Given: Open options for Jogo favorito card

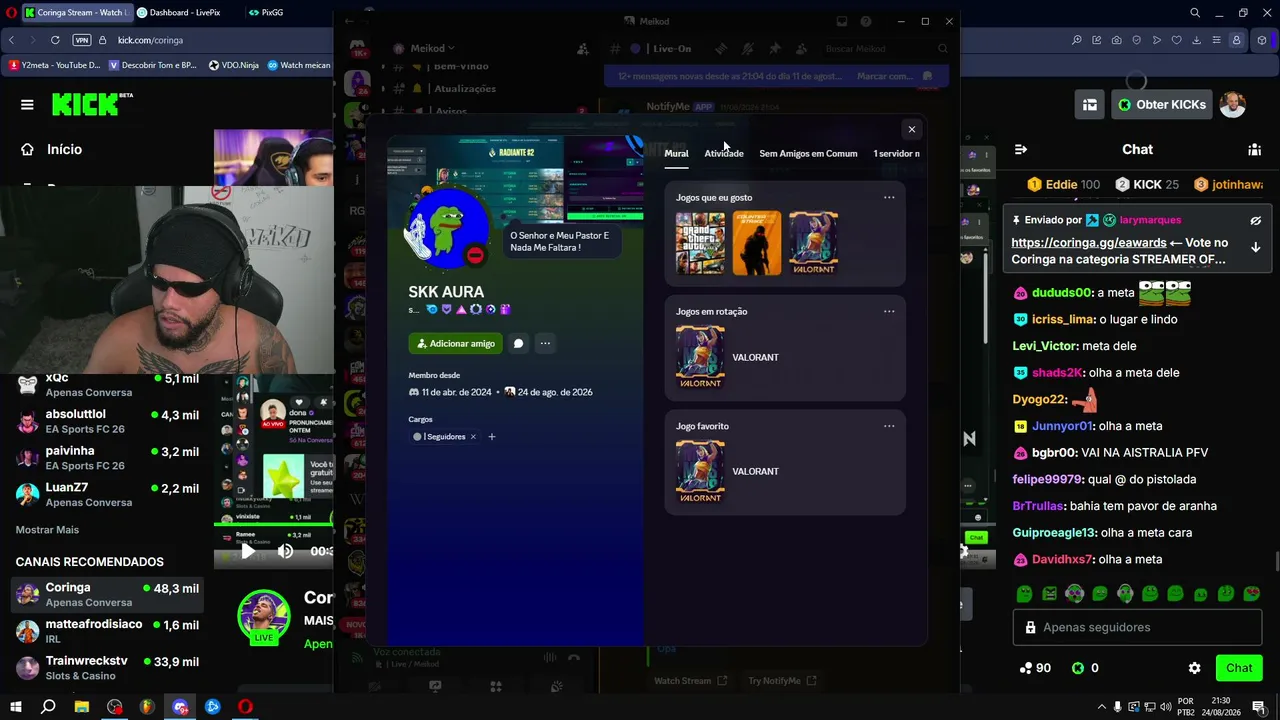Looking at the screenshot, I should [x=889, y=426].
